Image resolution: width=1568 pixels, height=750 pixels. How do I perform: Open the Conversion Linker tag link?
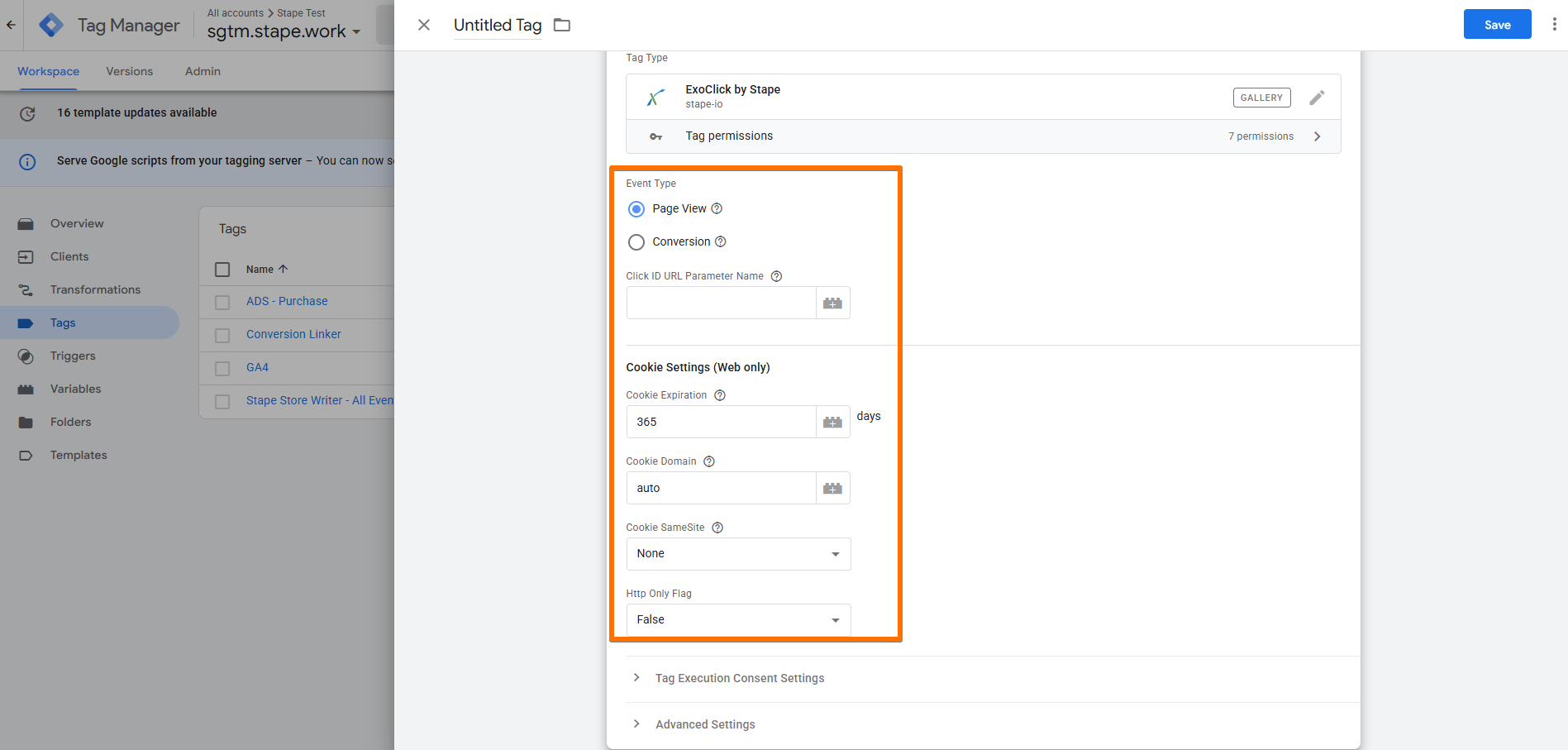tap(293, 334)
